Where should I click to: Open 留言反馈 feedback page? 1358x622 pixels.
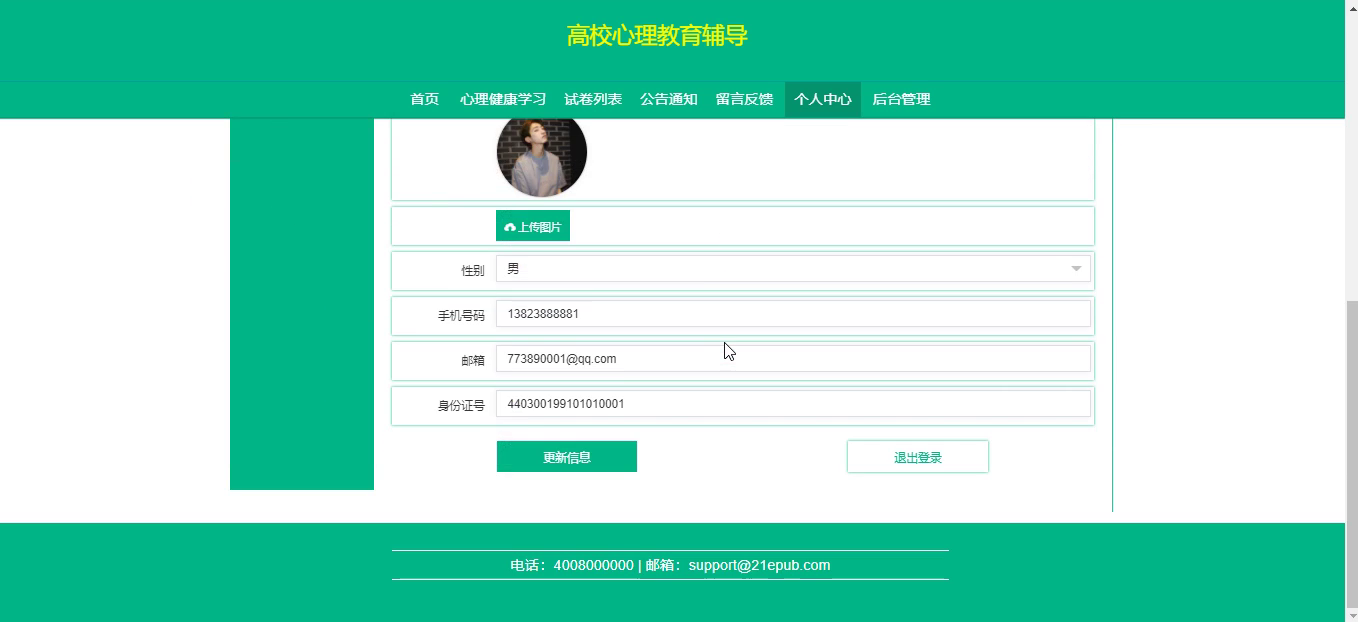[745, 99]
